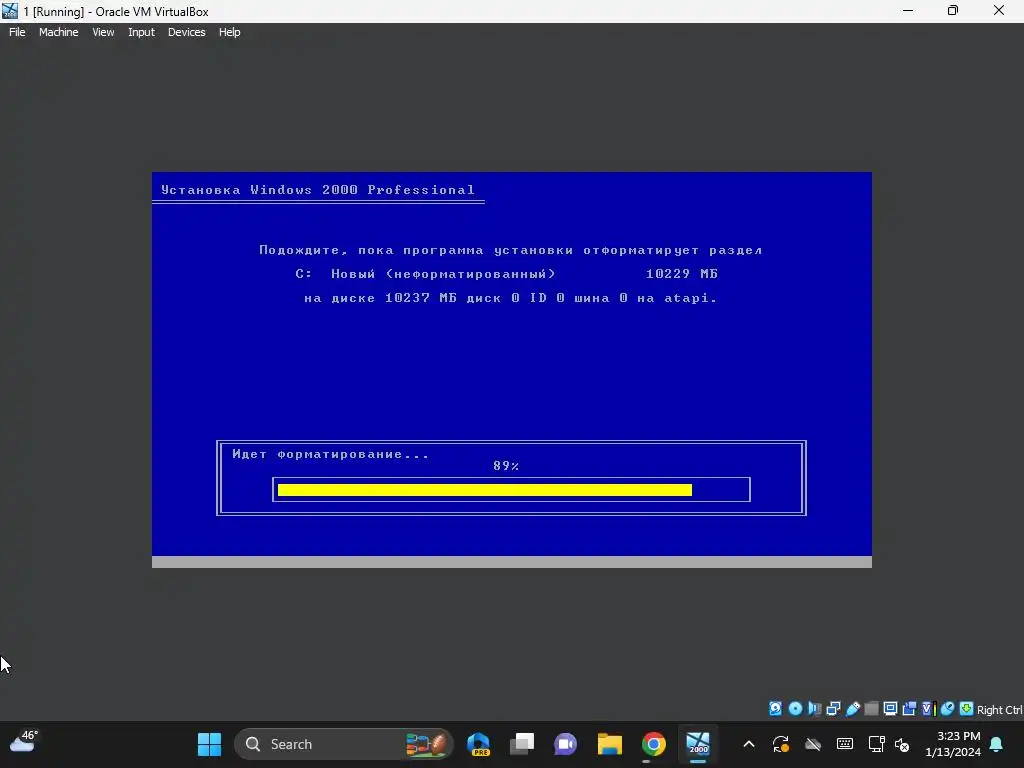Click the taskbar Search box
The height and width of the screenshot is (768, 1024).
(x=344, y=744)
